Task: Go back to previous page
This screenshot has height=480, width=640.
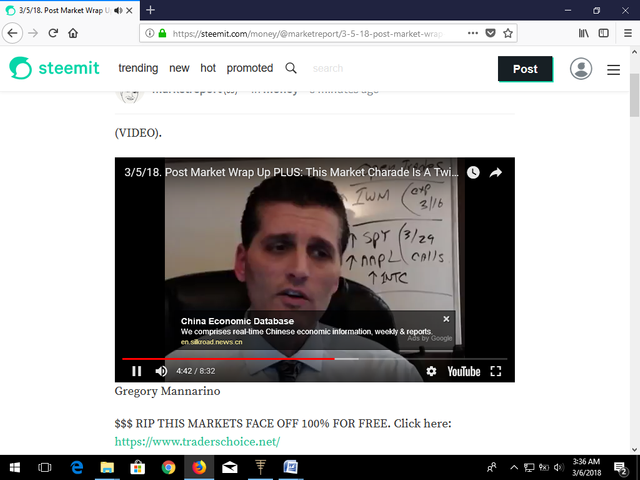Action: 12,33
